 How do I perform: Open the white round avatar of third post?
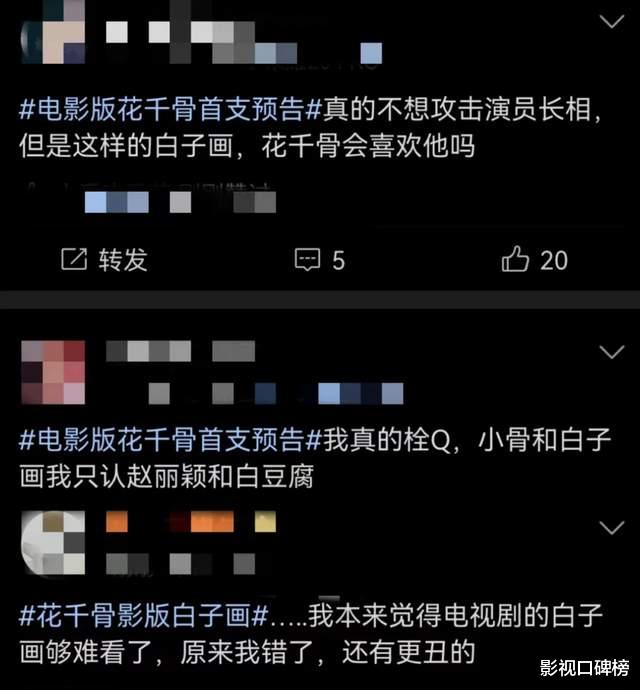(x=53, y=543)
